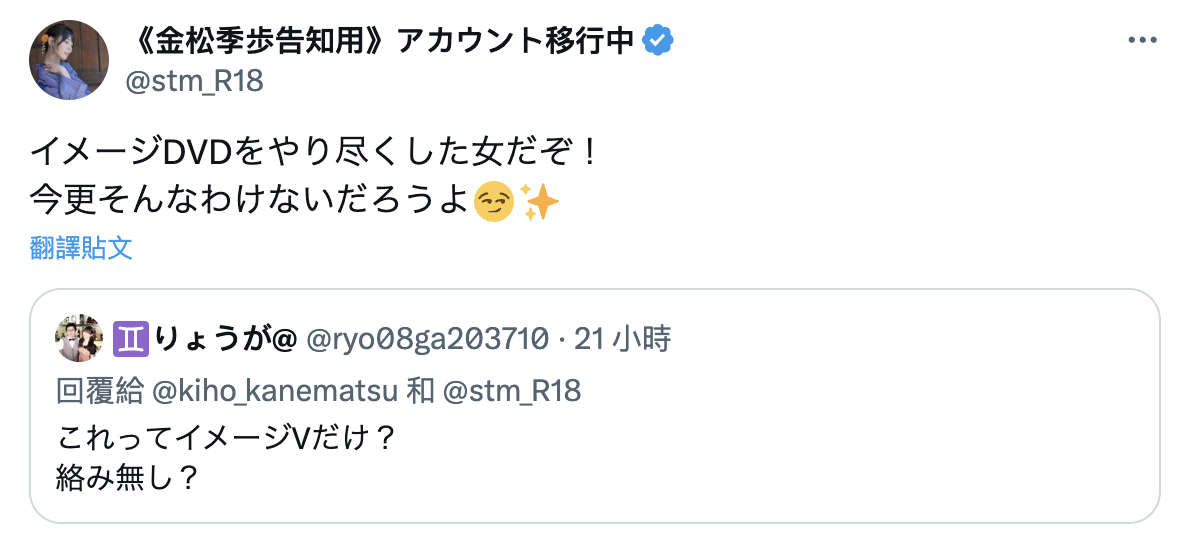The width and height of the screenshot is (1188, 556).
Task: Click the quoted tweet's small avatar
Action: 79,340
